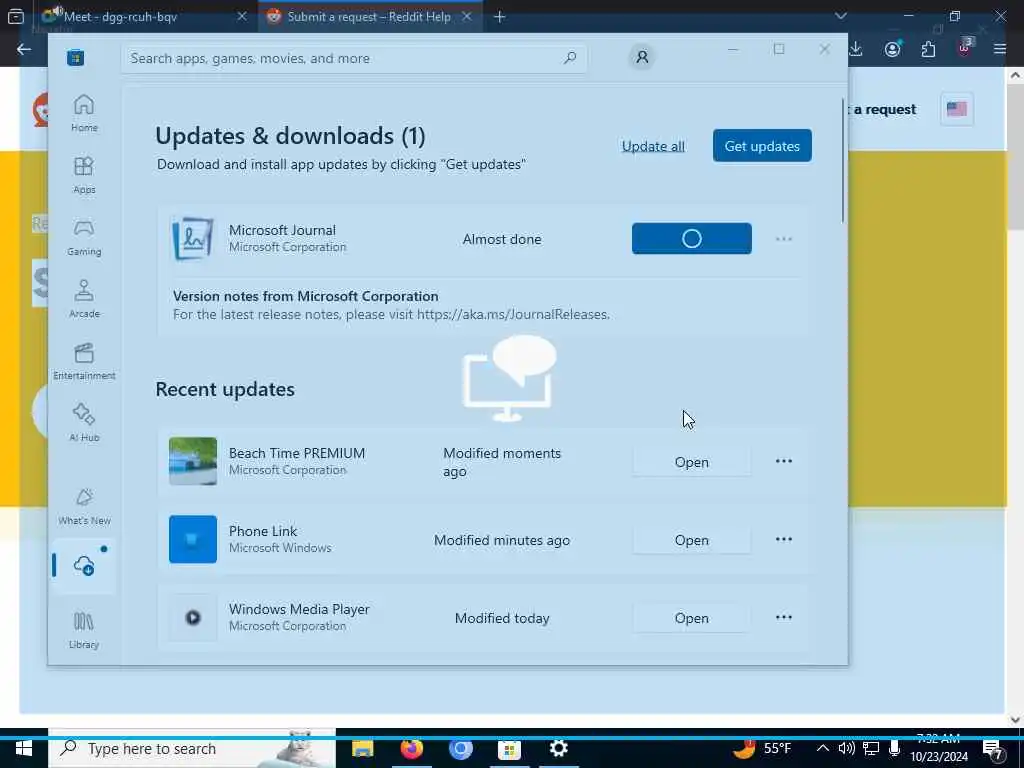Click the taskbar search box
This screenshot has width=1024, height=768.
coord(192,748)
